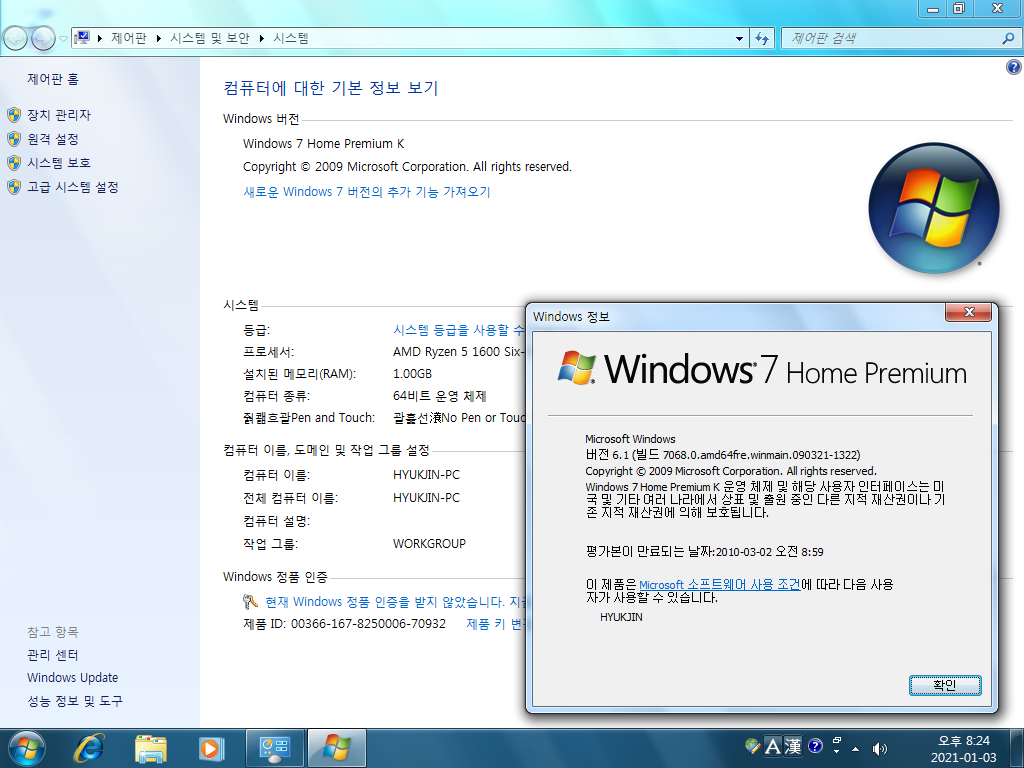Image resolution: width=1024 pixels, height=768 pixels.
Task: Open address bar history dropdown
Action: (739, 39)
